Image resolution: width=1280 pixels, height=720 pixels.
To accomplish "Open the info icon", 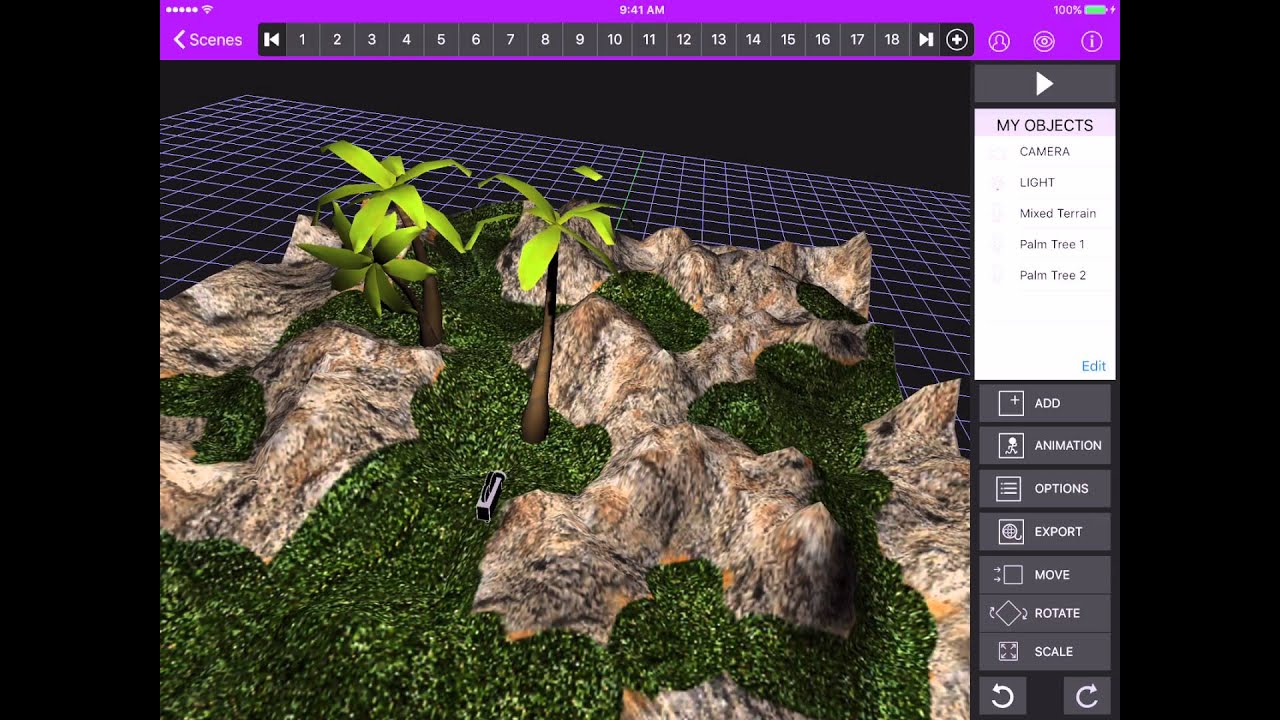I will (1091, 41).
